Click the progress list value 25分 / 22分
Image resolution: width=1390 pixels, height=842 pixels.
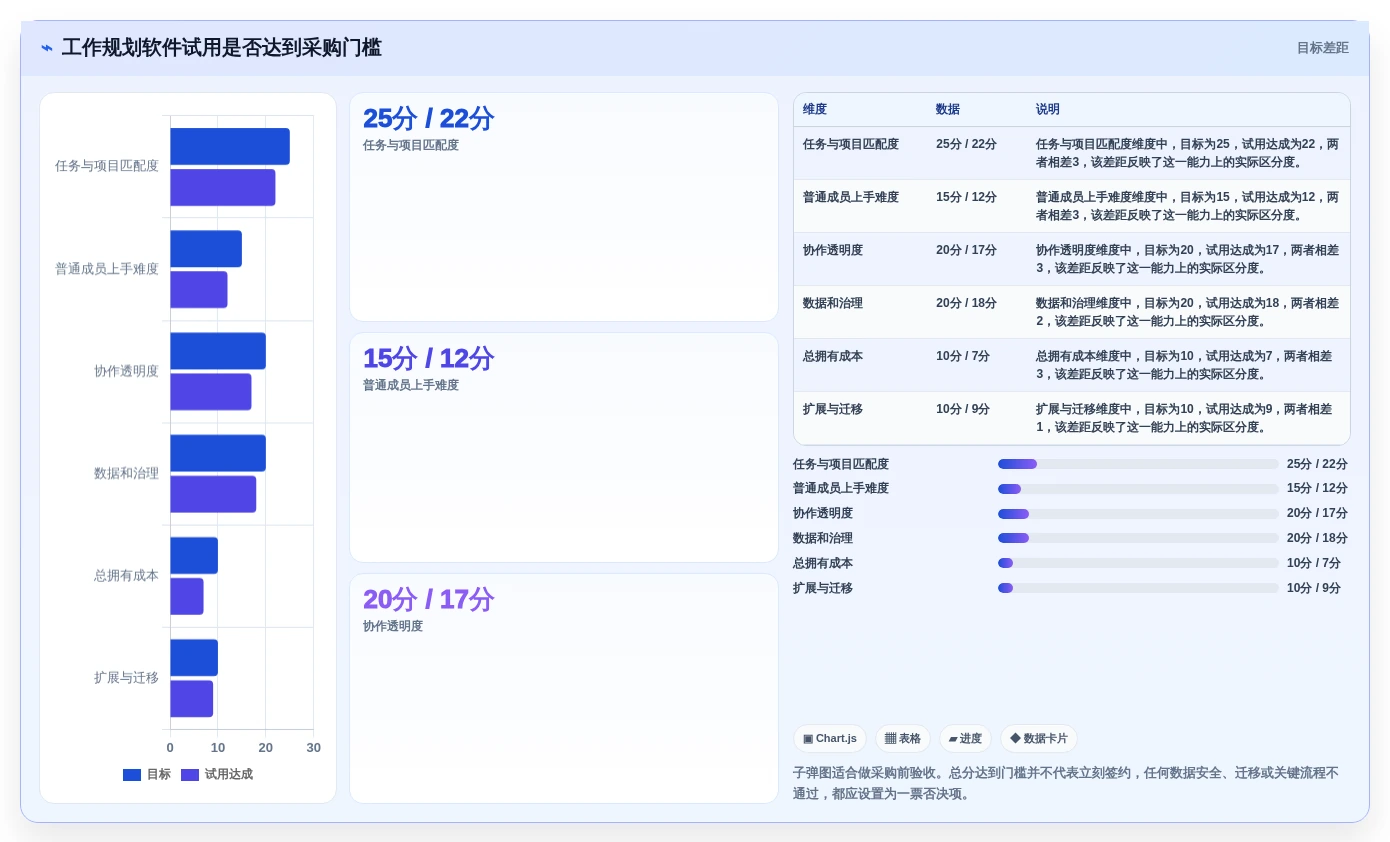1317,464
